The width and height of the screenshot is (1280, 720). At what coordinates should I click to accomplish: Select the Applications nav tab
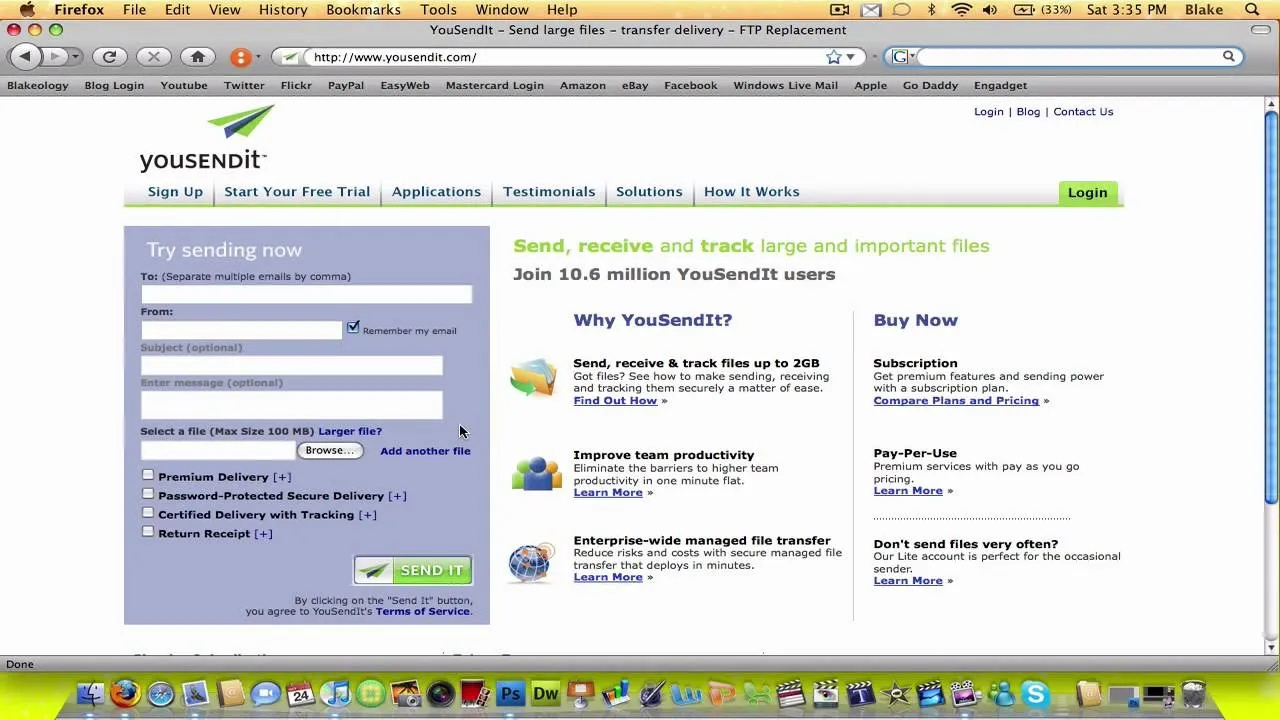436,192
